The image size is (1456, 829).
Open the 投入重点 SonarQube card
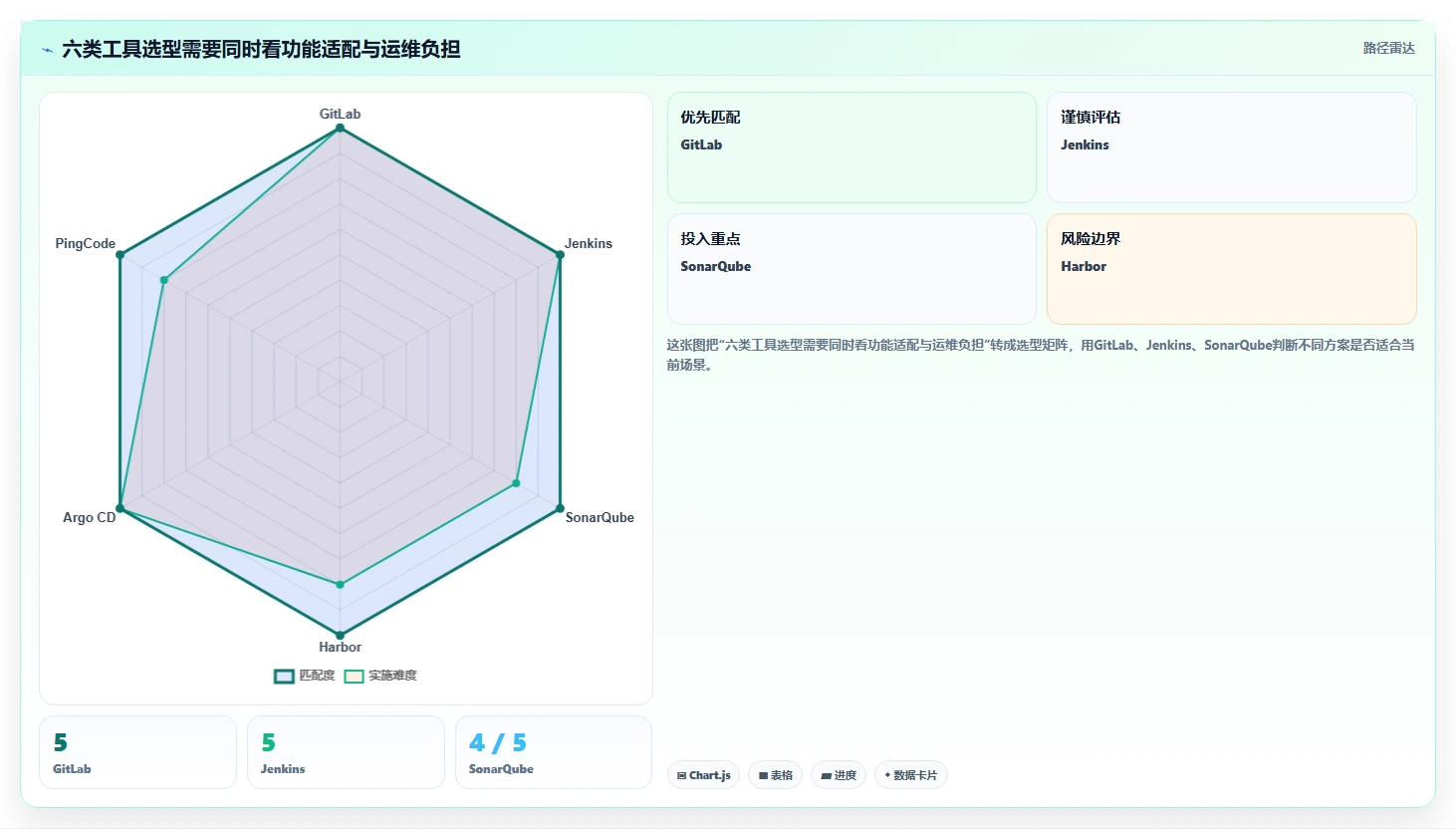point(851,269)
